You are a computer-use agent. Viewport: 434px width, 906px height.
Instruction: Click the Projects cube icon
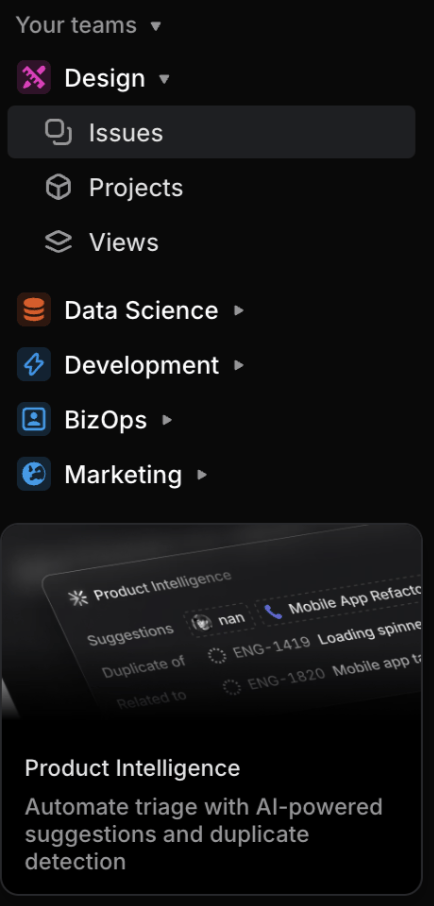(58, 187)
